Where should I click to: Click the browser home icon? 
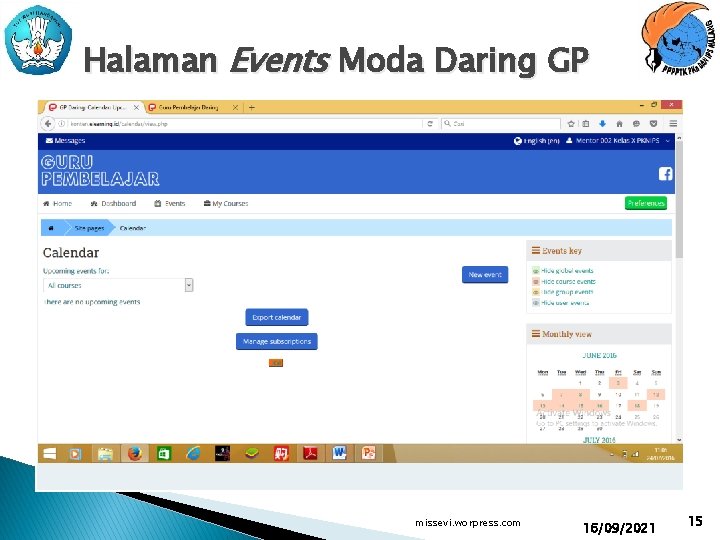[x=619, y=124]
